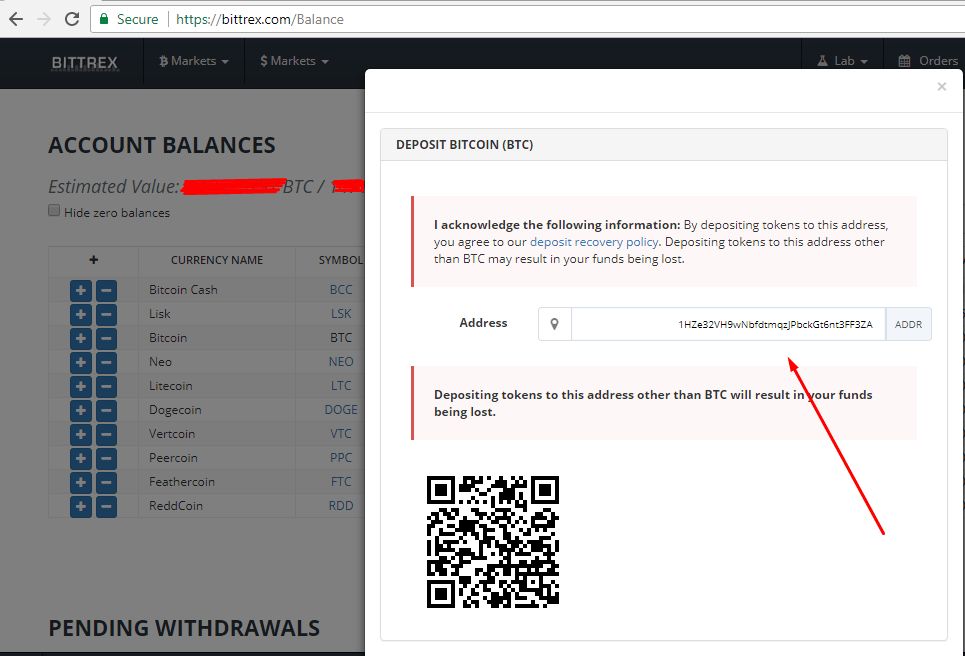The width and height of the screenshot is (965, 656).
Task: Click the deposit QR code
Action: (493, 542)
